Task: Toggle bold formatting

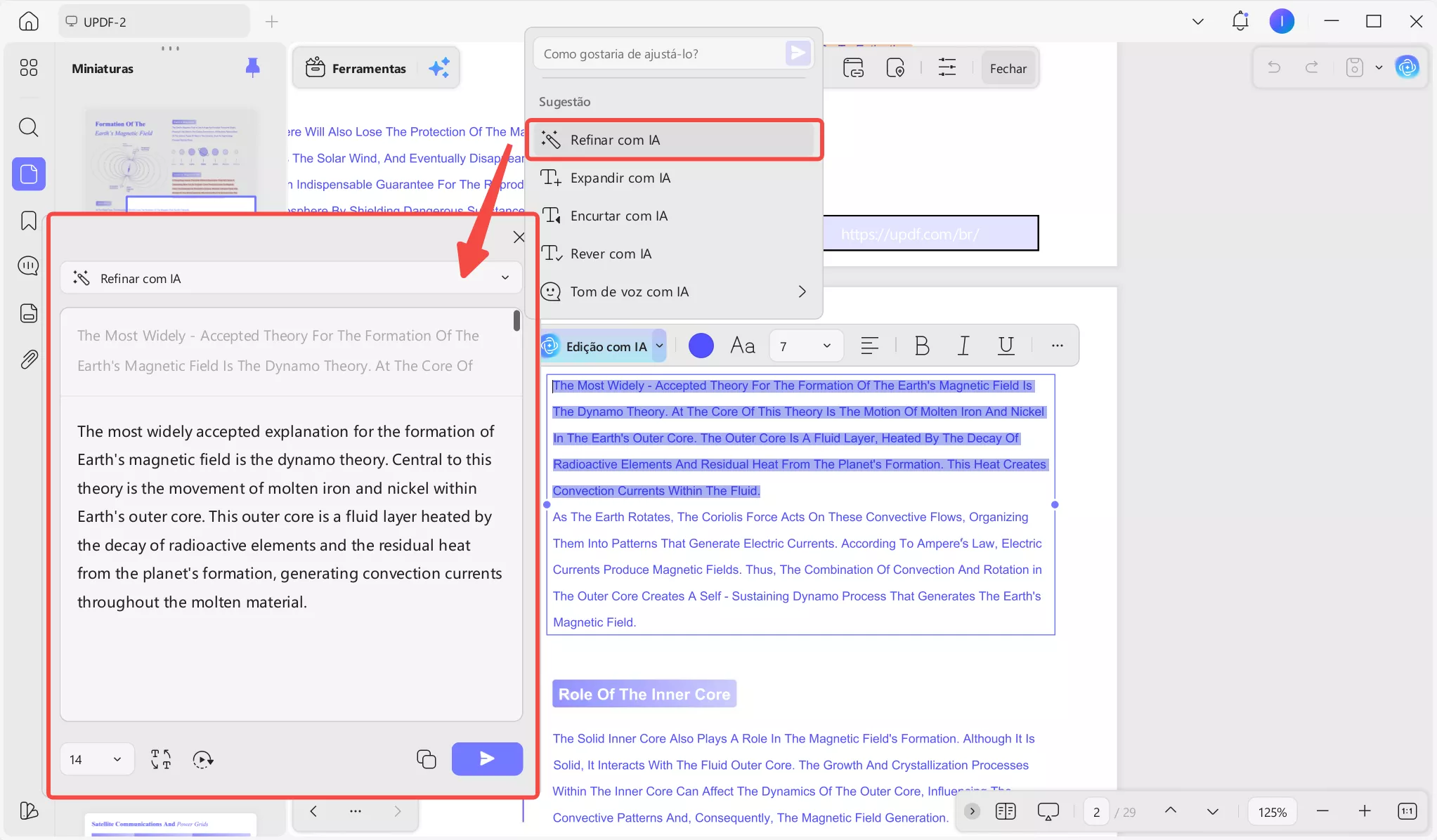Action: [921, 346]
